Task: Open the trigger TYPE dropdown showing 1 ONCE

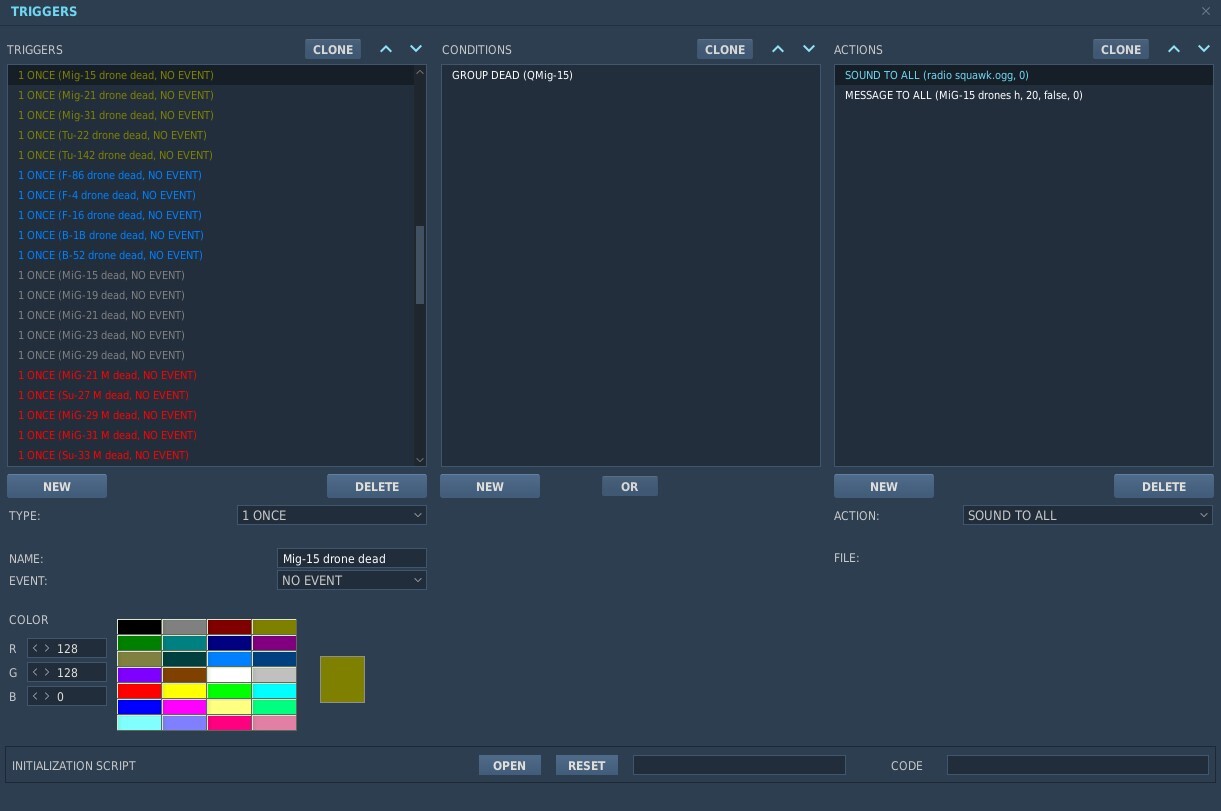Action: [x=332, y=515]
